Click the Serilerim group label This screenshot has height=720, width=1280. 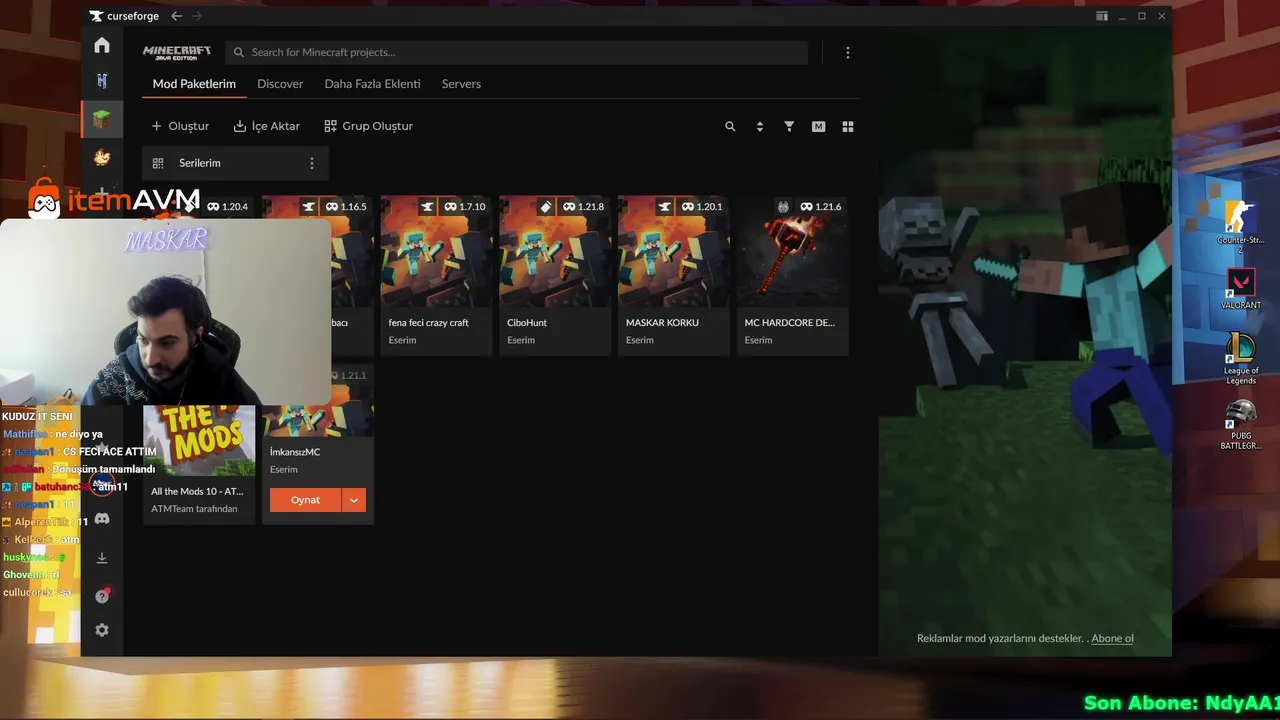200,163
